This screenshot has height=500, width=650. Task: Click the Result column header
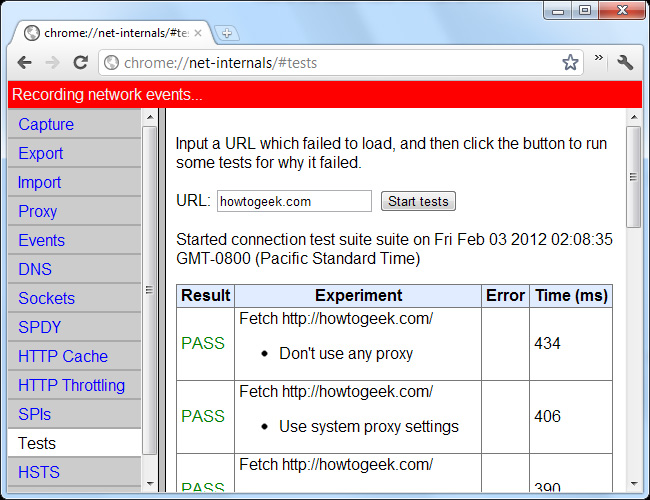pos(206,296)
